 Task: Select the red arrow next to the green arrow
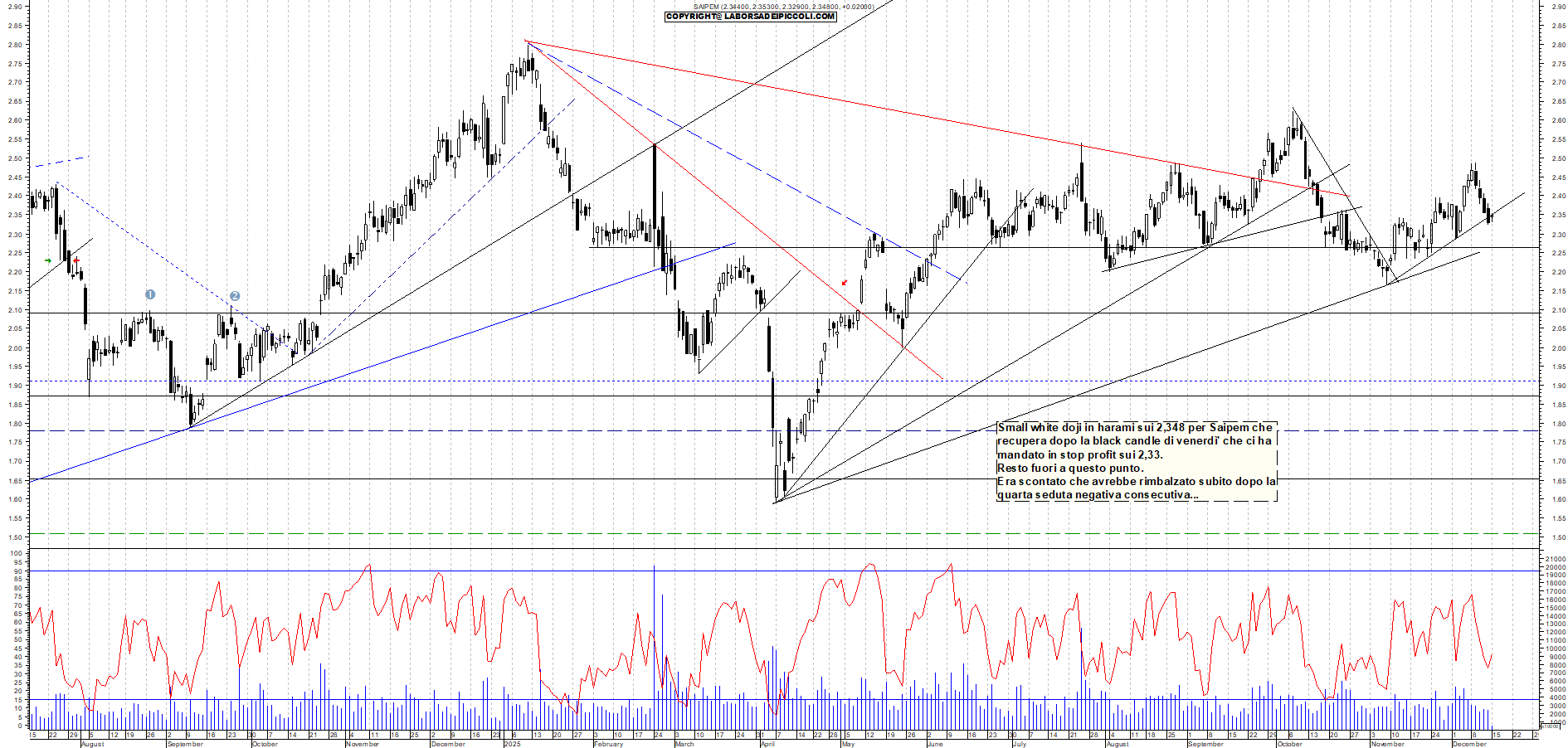tap(76, 261)
